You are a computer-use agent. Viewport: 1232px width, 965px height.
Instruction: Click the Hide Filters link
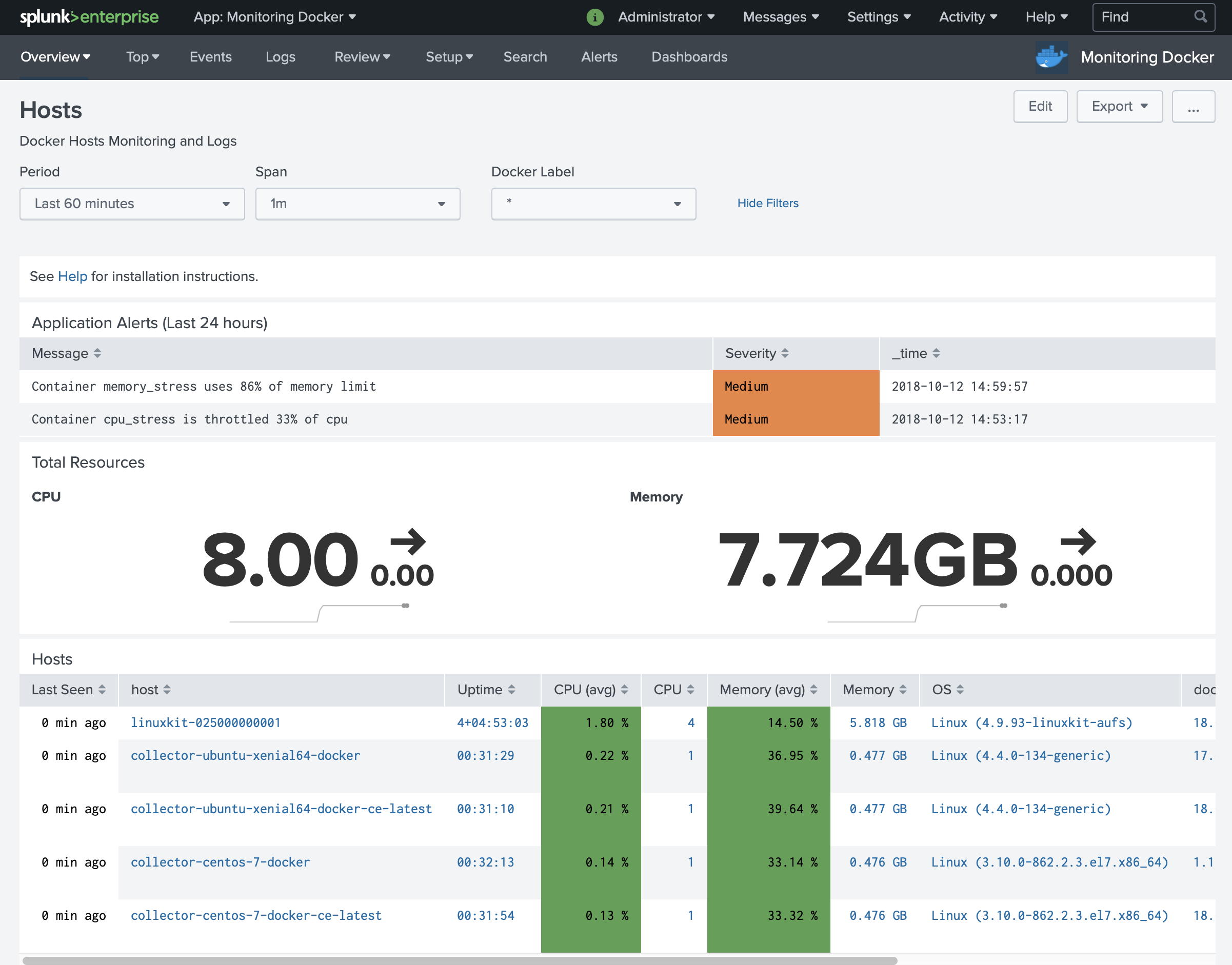[767, 204]
